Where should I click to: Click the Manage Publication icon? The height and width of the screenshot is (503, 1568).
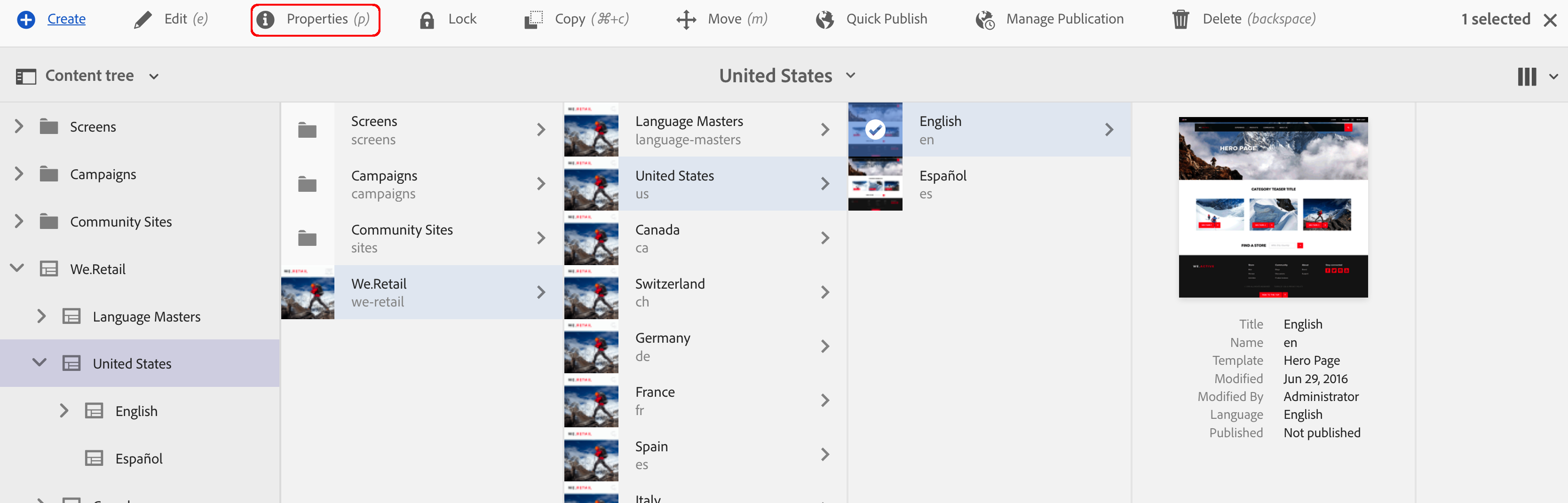(x=985, y=20)
